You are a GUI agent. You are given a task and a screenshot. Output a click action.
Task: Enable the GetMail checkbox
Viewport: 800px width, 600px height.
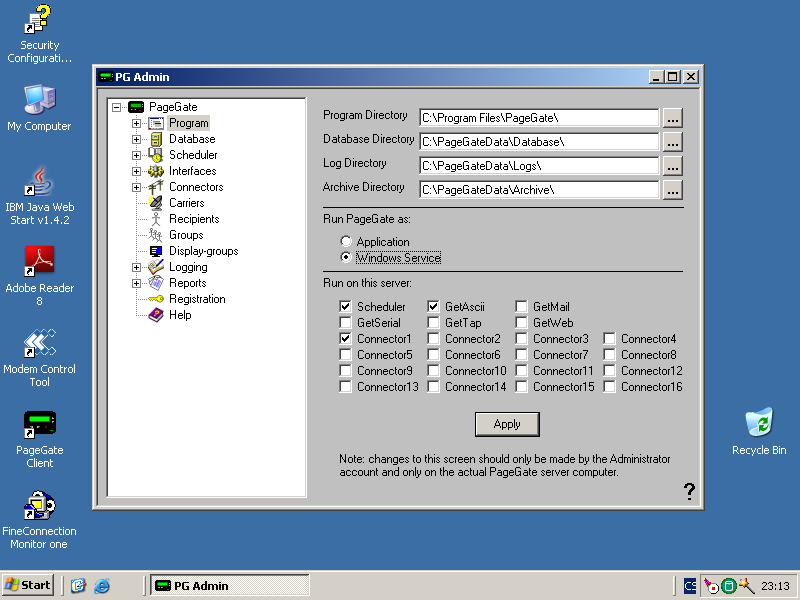[x=521, y=306]
